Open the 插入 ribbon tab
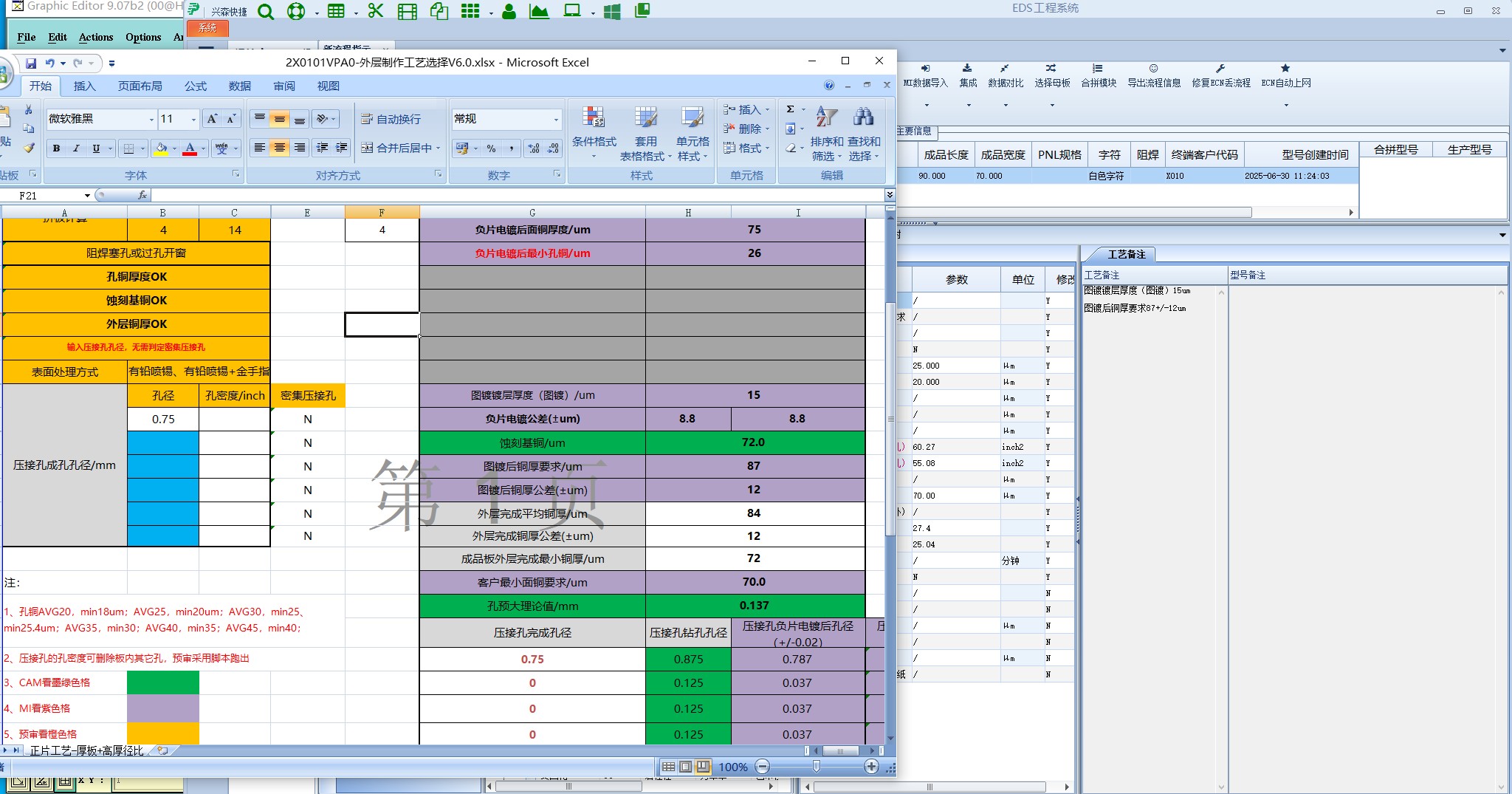Image resolution: width=1512 pixels, height=794 pixels. (x=85, y=86)
